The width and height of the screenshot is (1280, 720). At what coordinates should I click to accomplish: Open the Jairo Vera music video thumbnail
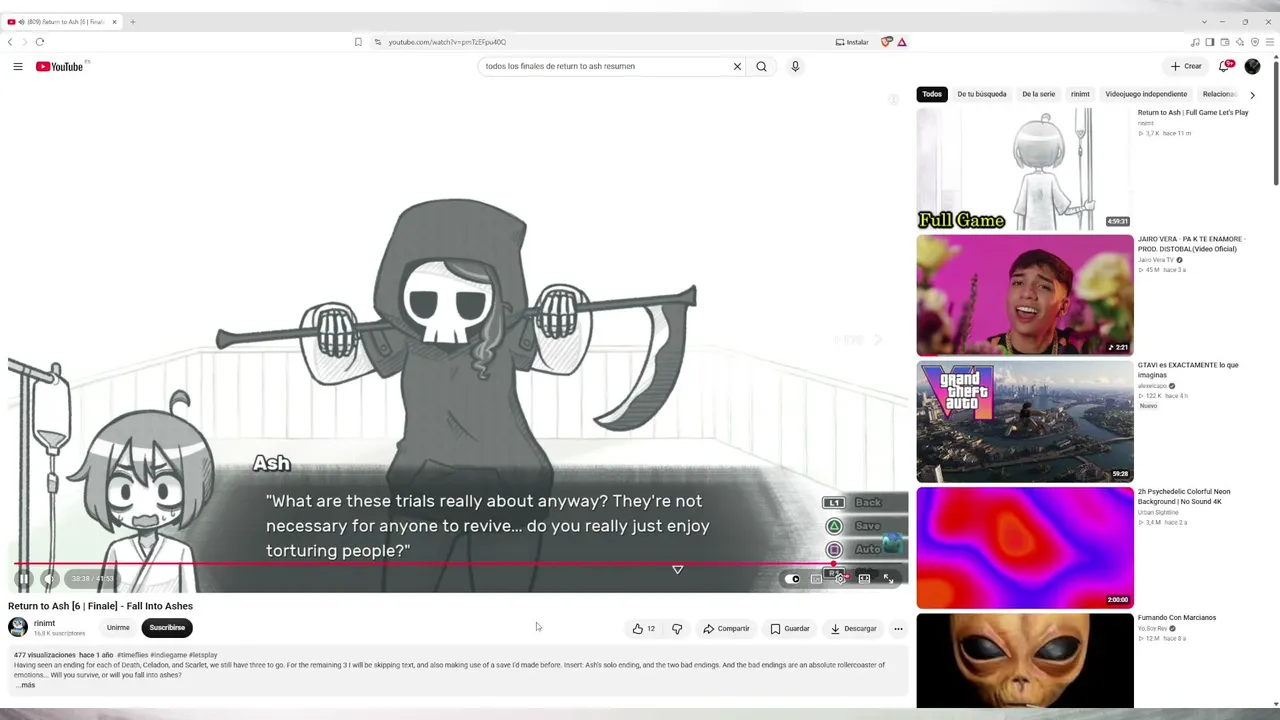[x=1025, y=295]
